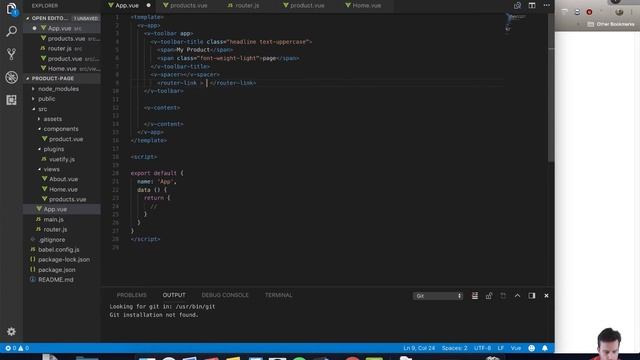Screen dimensions: 640x360
Task: Expand the public folder
Action: (x=46, y=99)
